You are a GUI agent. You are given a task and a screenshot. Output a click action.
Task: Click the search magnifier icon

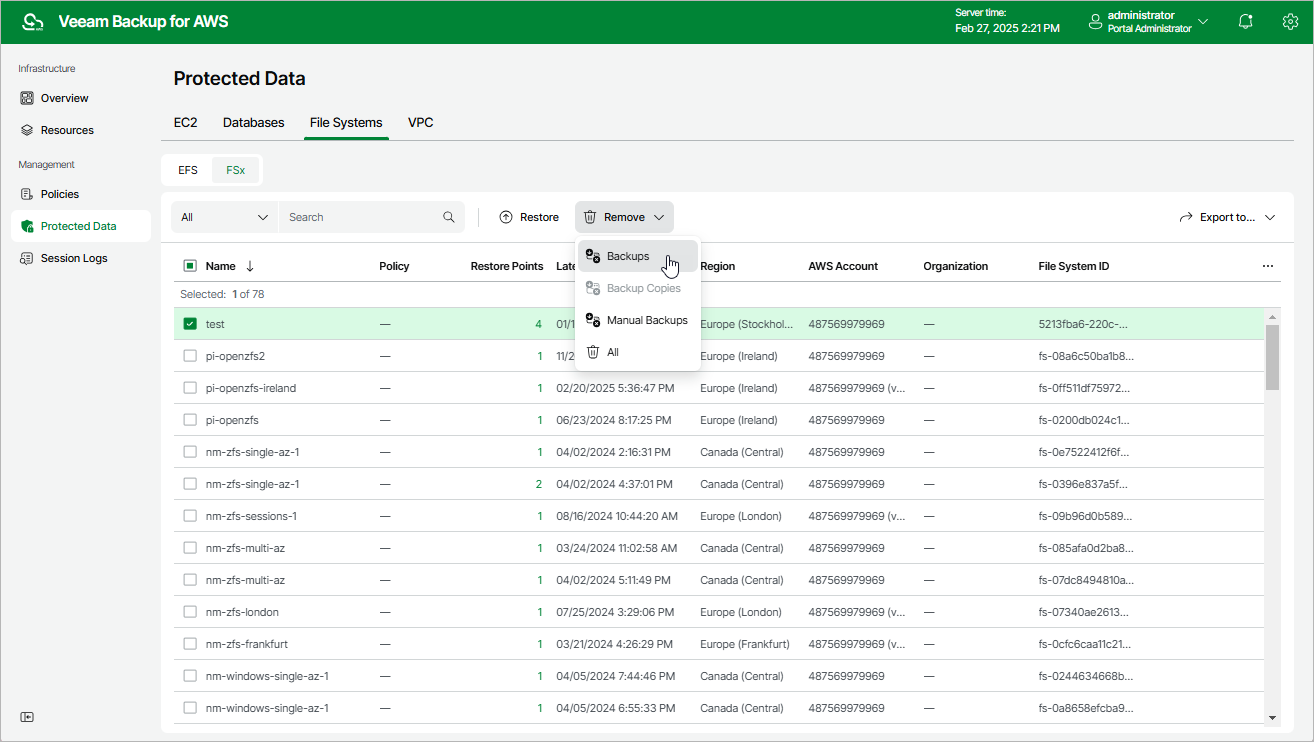coord(449,217)
